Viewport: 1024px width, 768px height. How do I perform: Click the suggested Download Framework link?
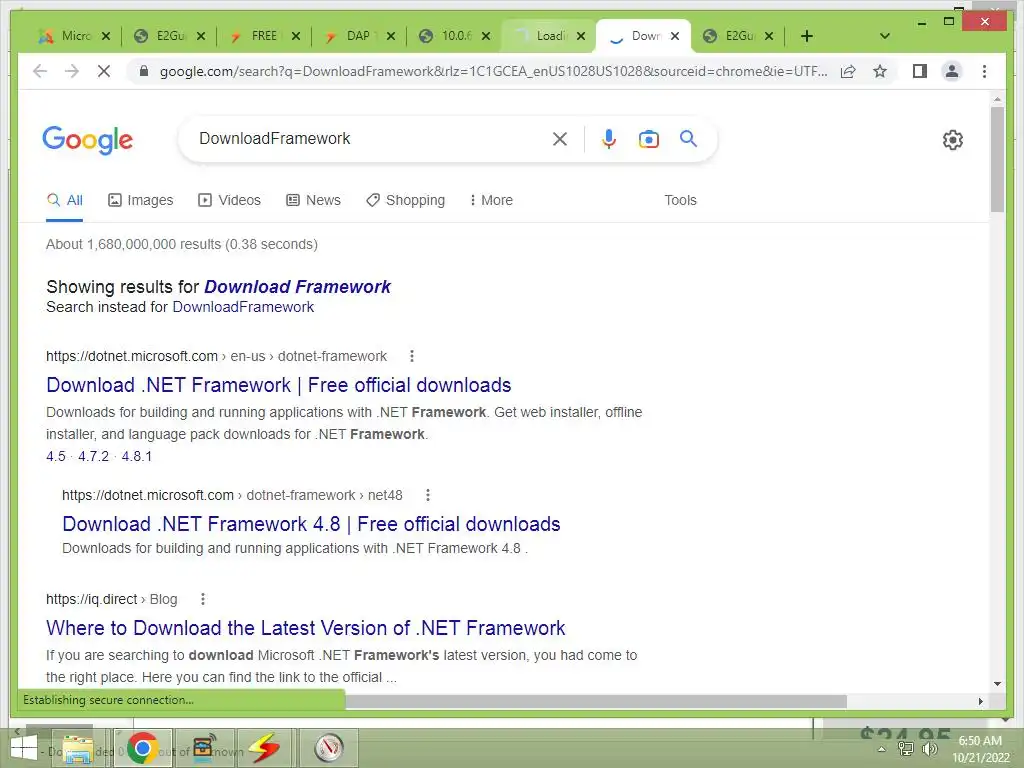coord(297,287)
